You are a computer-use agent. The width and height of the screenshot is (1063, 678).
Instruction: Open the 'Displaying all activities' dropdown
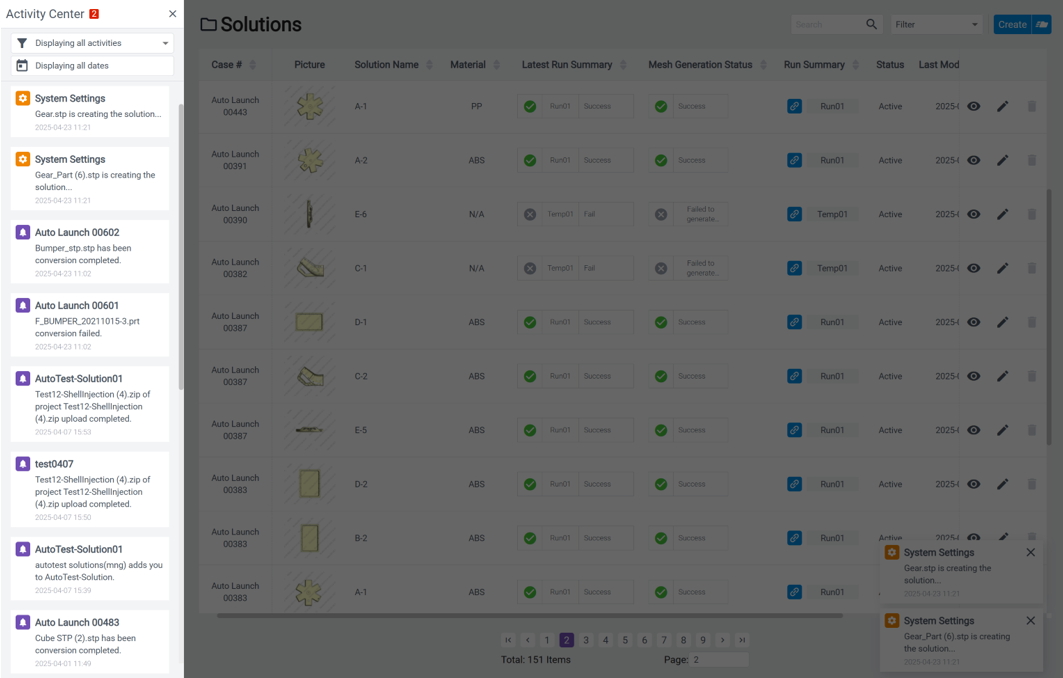coord(92,43)
